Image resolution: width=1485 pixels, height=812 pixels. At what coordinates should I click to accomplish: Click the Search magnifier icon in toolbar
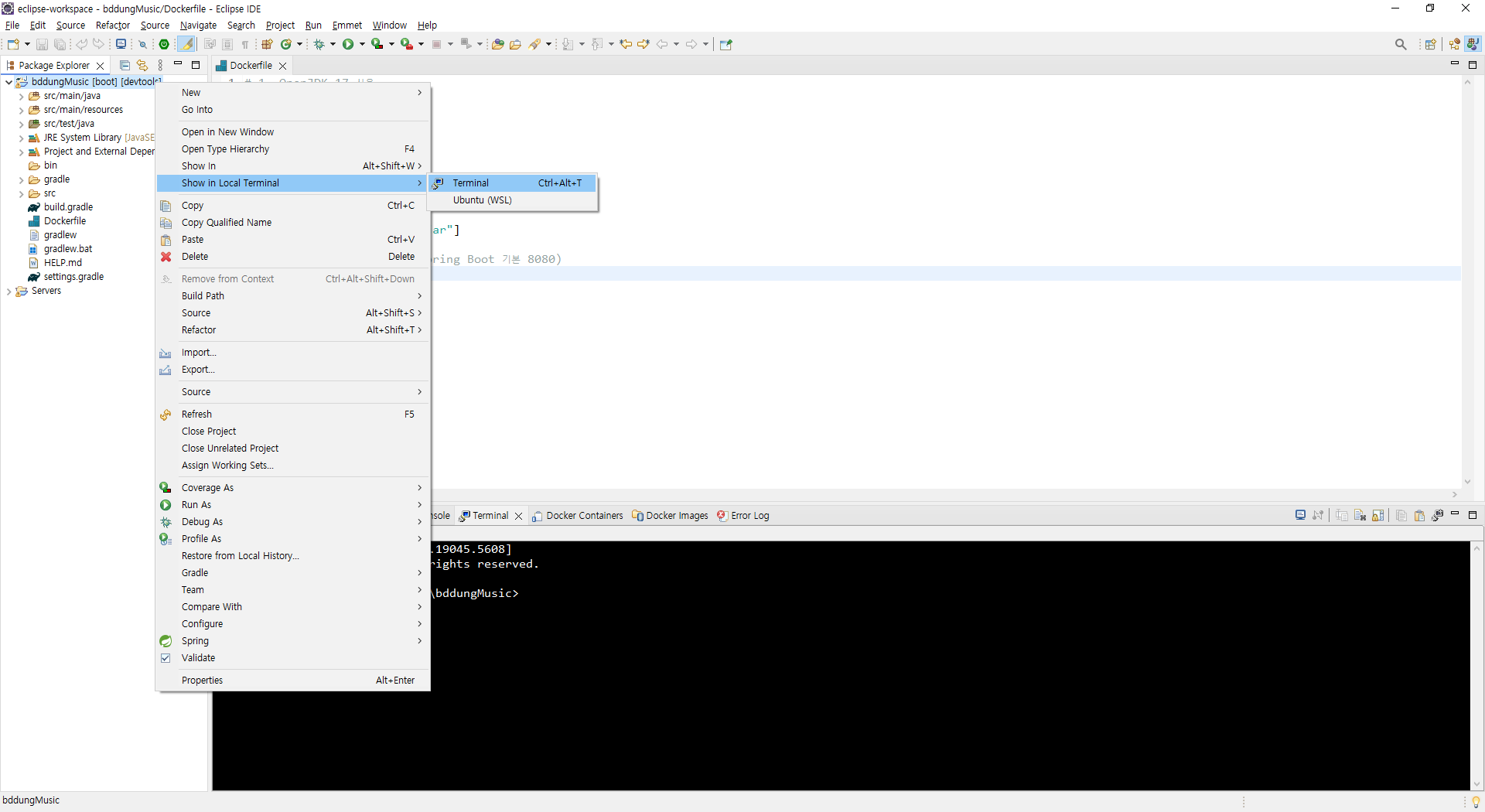(1401, 44)
